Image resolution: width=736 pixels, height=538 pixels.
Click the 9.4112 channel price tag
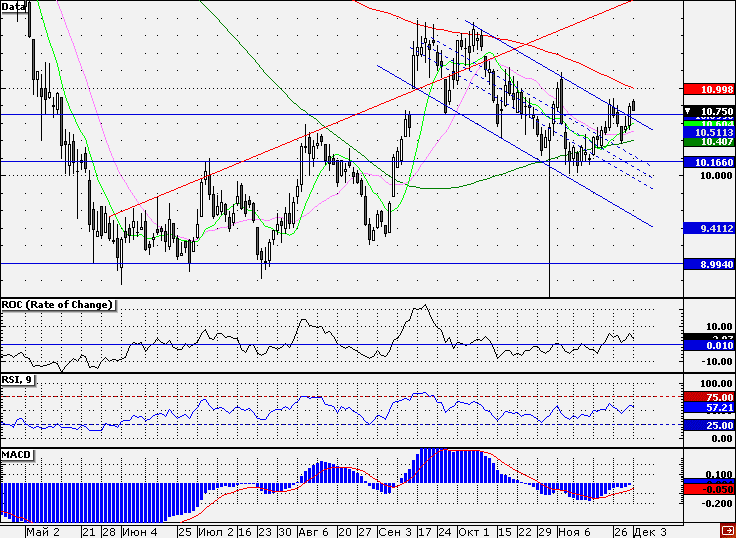click(707, 228)
